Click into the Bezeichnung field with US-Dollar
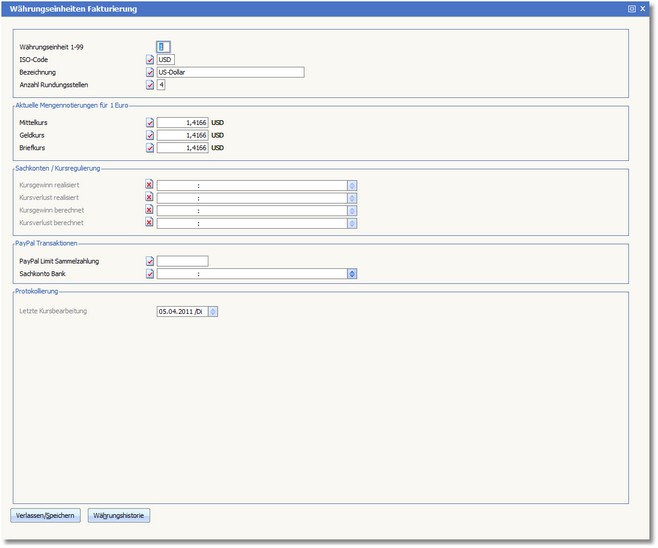The height and width of the screenshot is (548, 658). point(230,73)
